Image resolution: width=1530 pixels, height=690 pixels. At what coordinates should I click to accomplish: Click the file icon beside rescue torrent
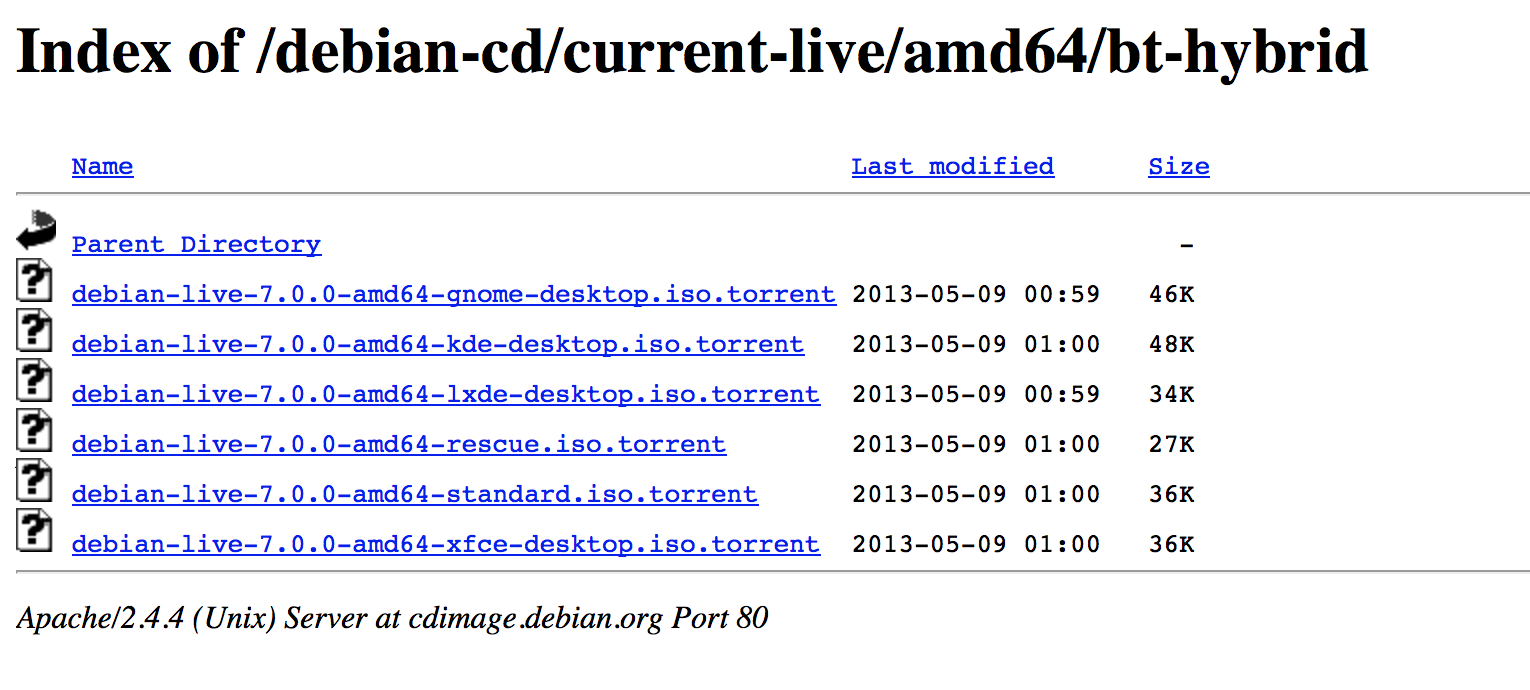[34, 430]
